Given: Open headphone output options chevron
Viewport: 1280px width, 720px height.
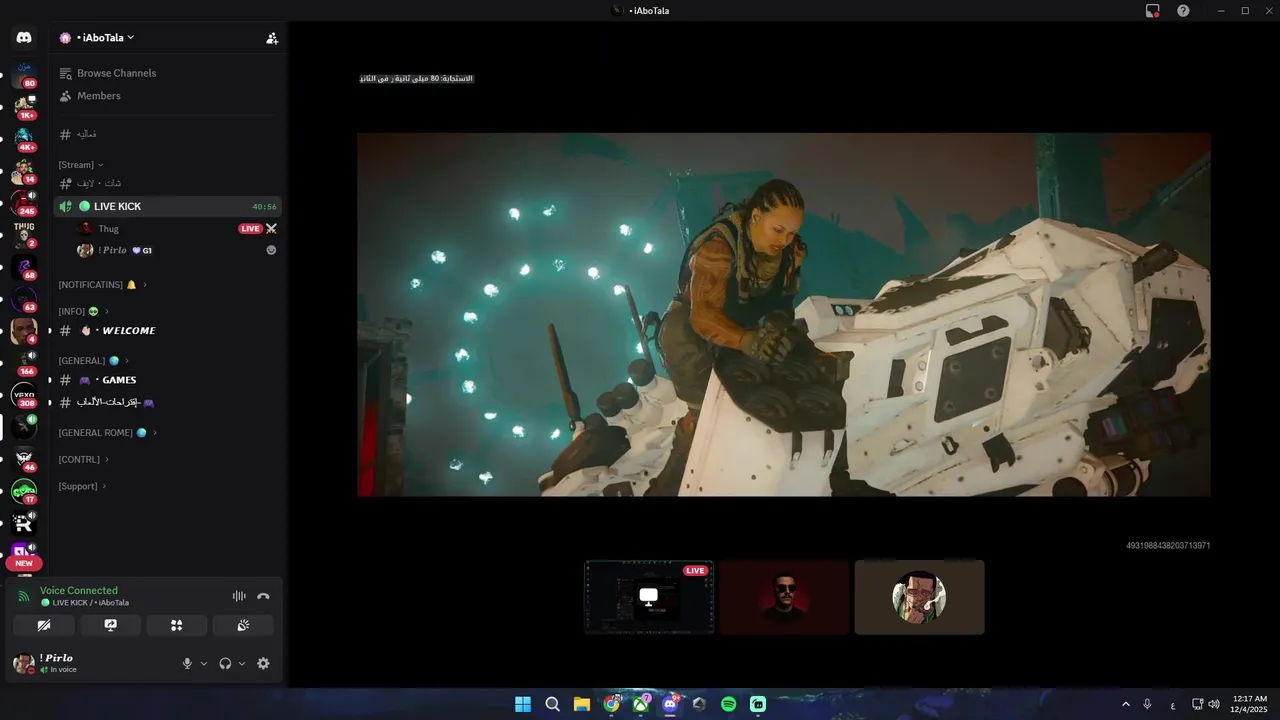Looking at the screenshot, I should coord(242,663).
